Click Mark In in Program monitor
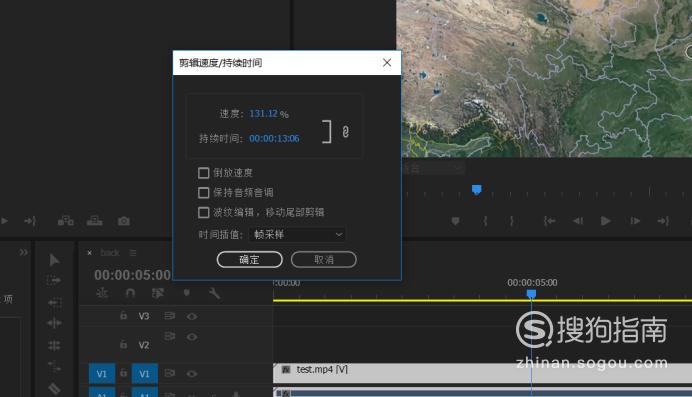This screenshot has height=397, width=692. [x=485, y=221]
